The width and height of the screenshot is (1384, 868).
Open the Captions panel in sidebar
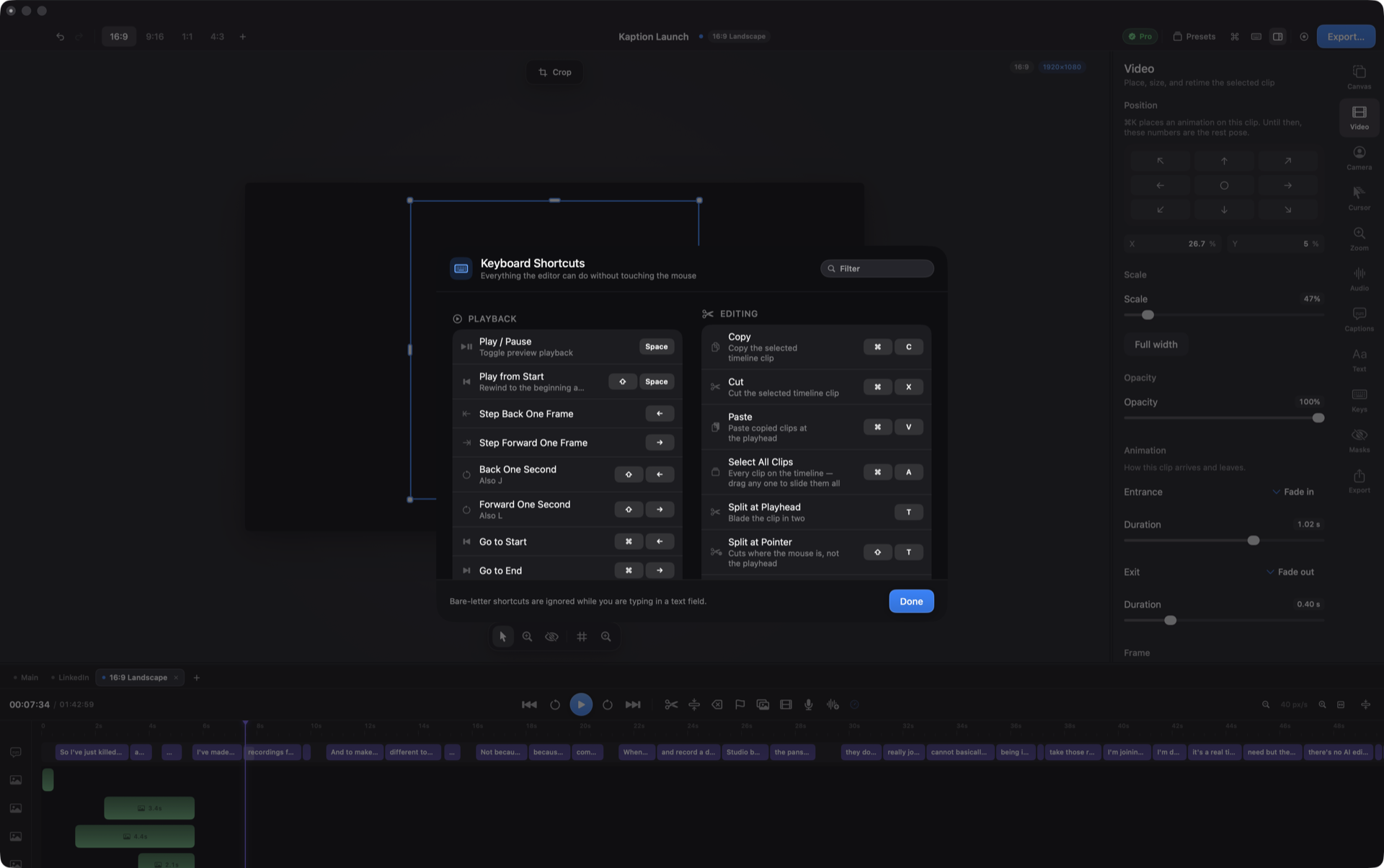[x=1359, y=319]
